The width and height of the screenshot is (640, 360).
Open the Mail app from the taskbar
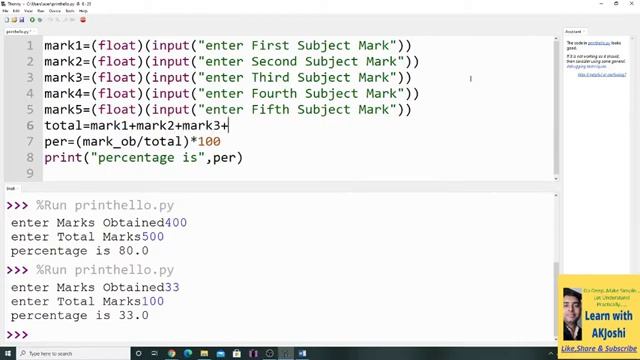tap(220, 353)
